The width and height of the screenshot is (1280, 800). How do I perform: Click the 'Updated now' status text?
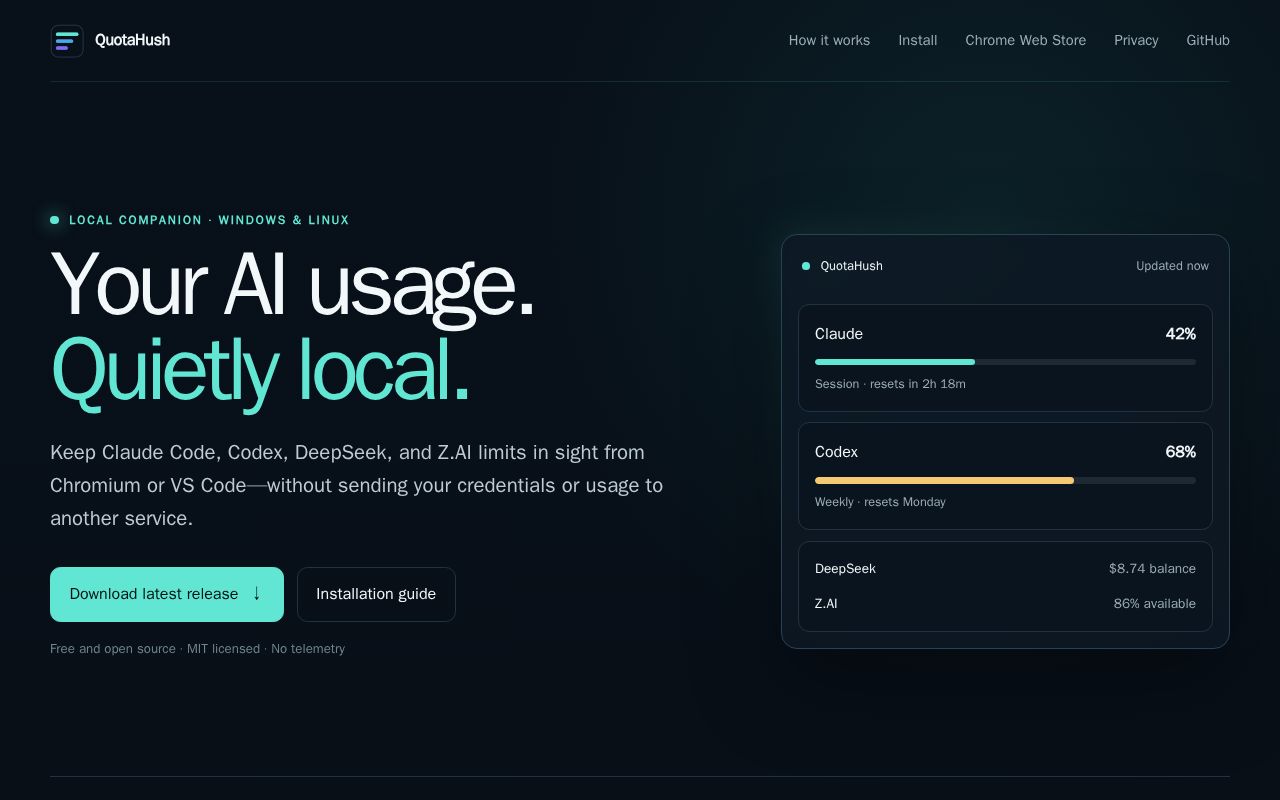(x=1172, y=266)
